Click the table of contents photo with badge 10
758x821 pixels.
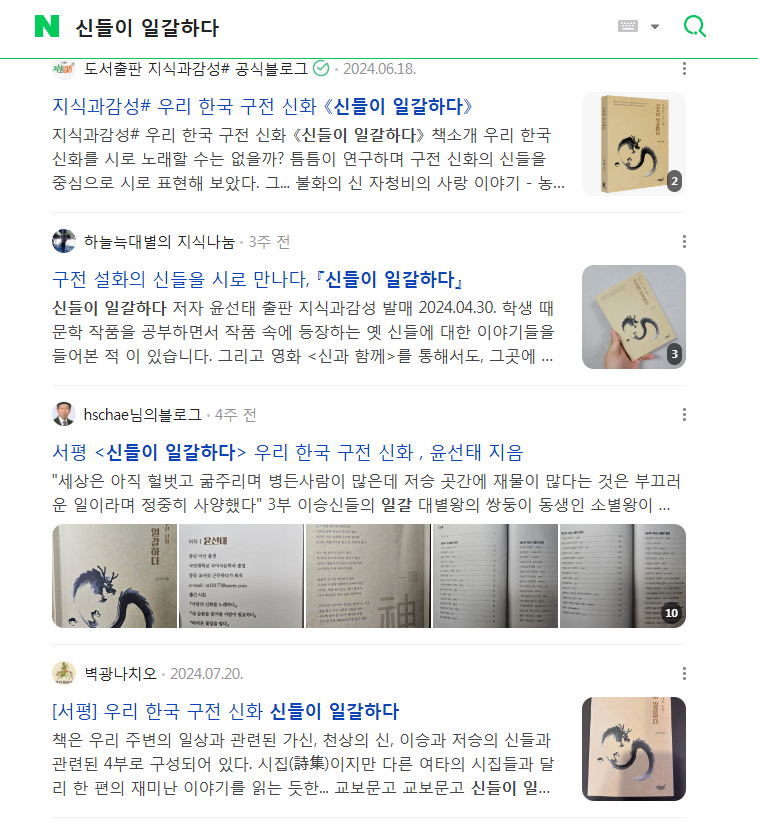[x=623, y=576]
